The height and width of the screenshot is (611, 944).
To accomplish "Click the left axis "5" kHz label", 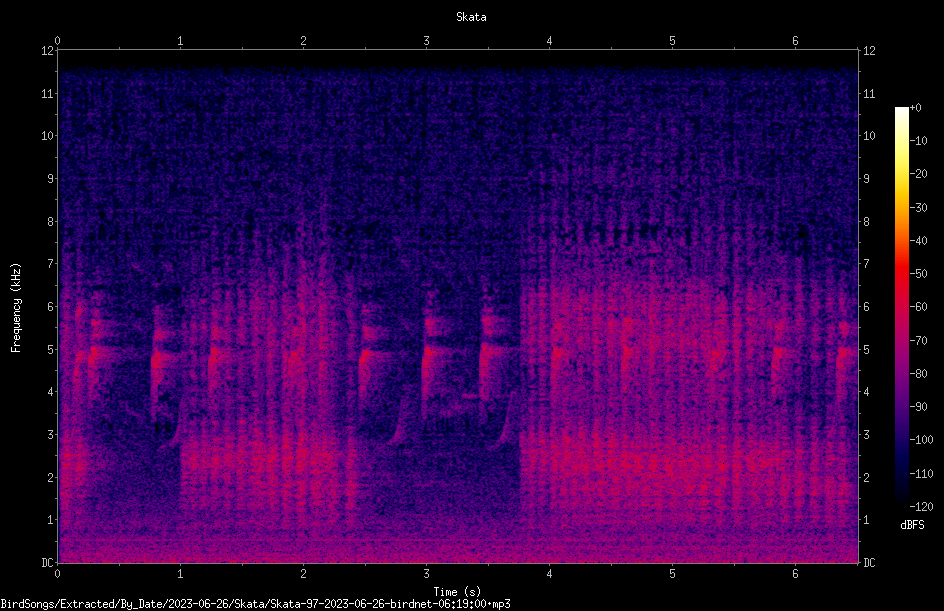I will (x=51, y=349).
